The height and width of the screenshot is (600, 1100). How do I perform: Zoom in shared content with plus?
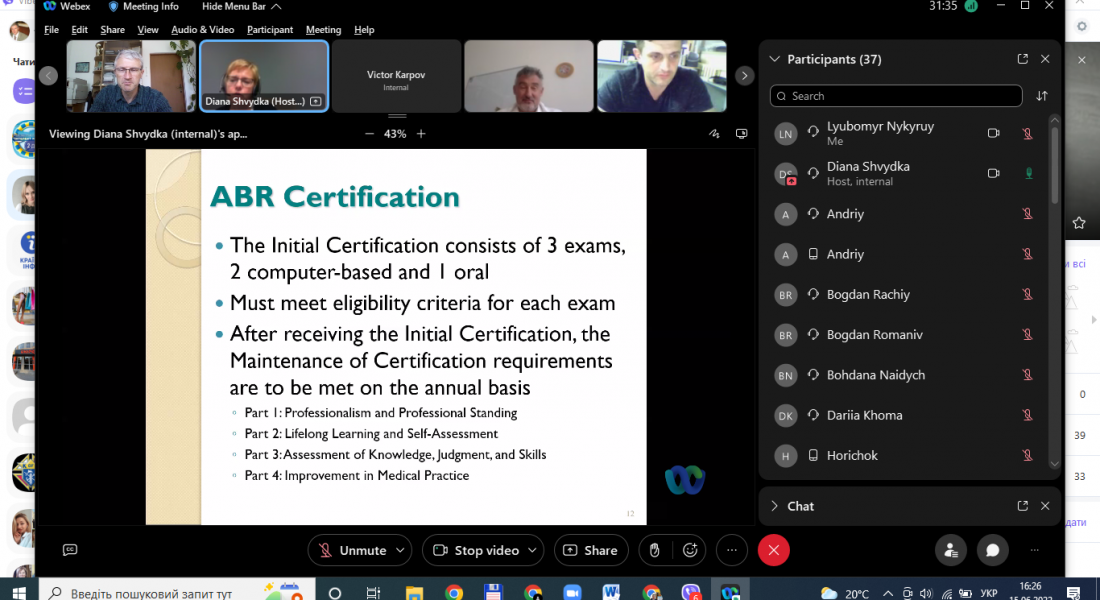421,133
